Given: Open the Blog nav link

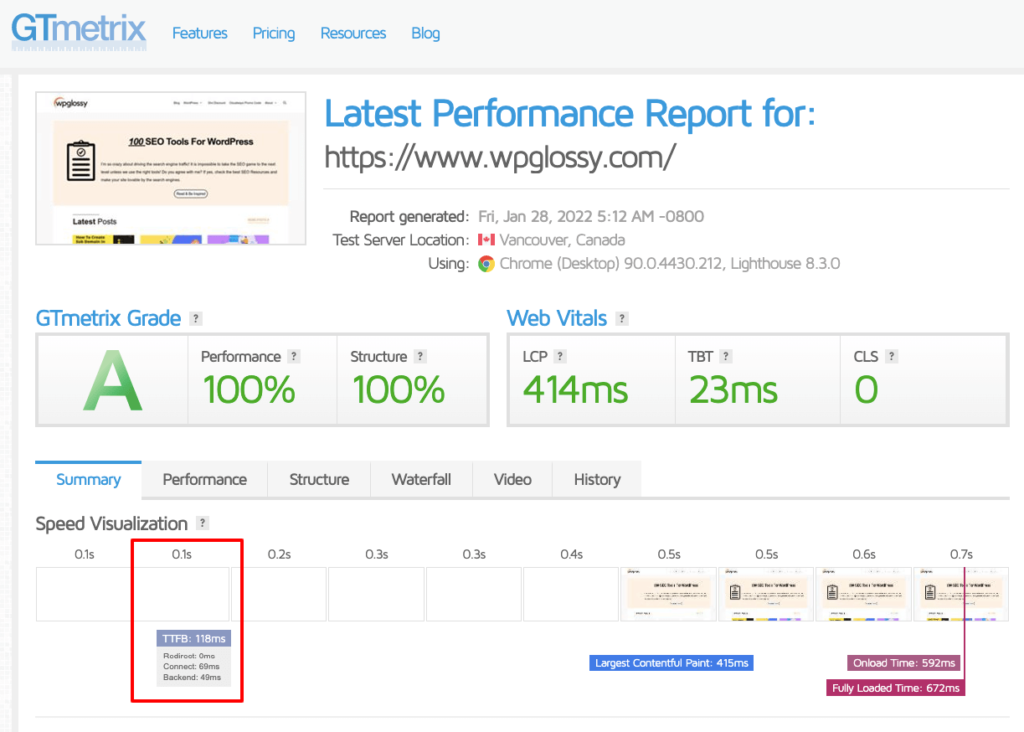Looking at the screenshot, I should 426,33.
